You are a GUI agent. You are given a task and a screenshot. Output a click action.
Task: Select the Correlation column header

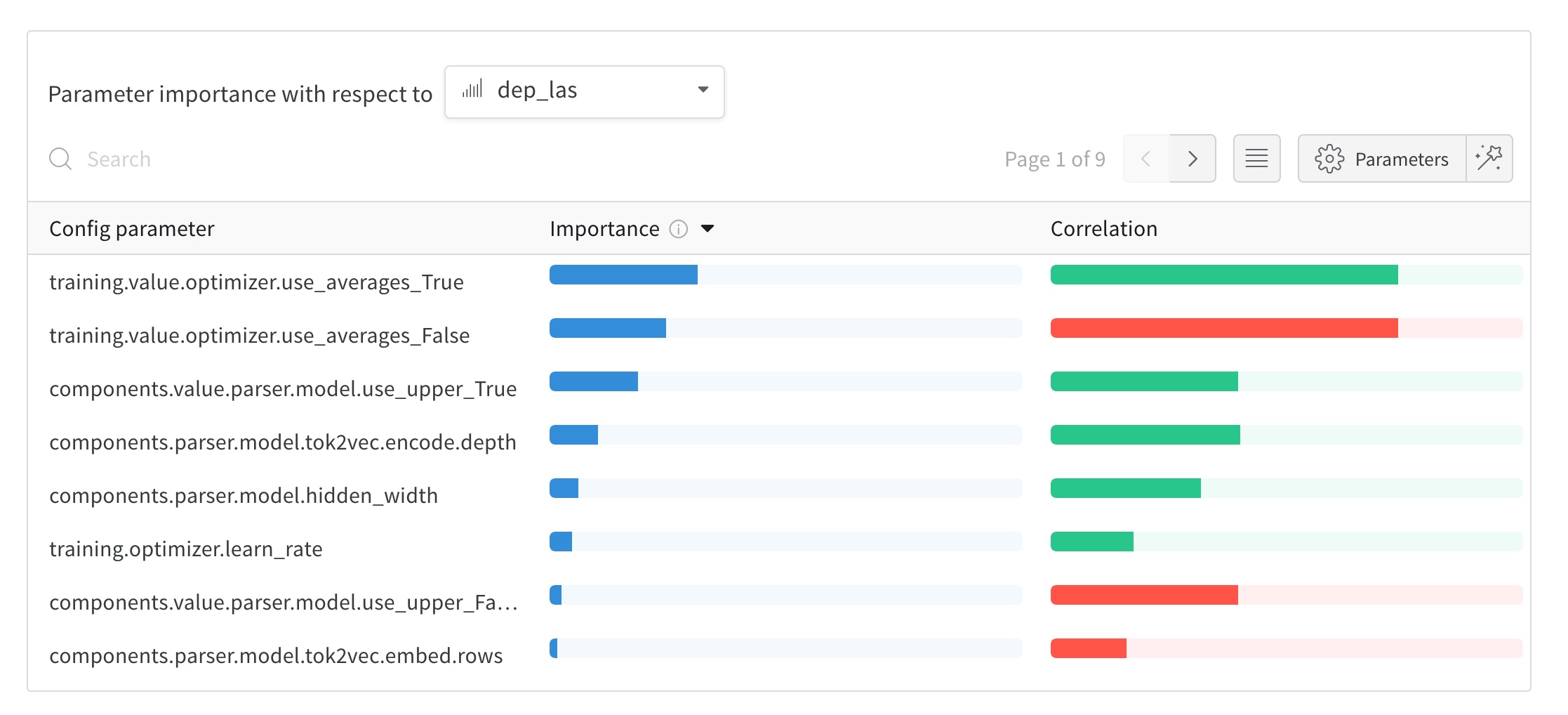tap(1103, 228)
